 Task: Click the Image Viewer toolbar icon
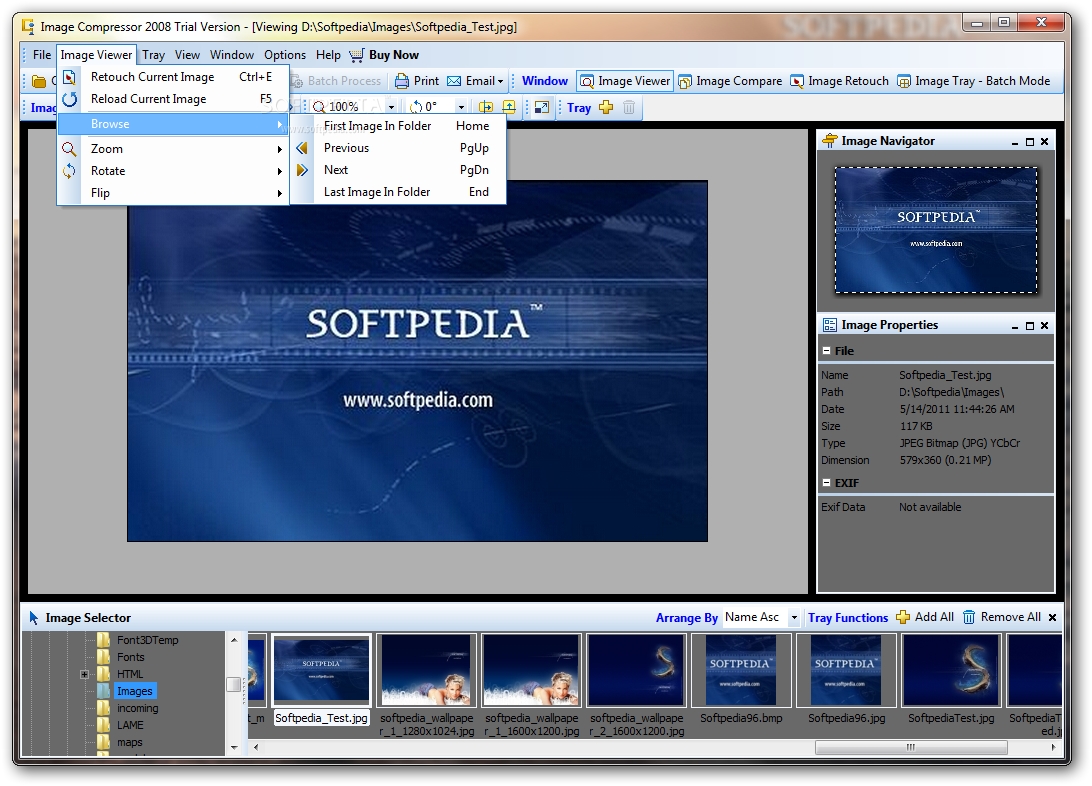click(587, 81)
